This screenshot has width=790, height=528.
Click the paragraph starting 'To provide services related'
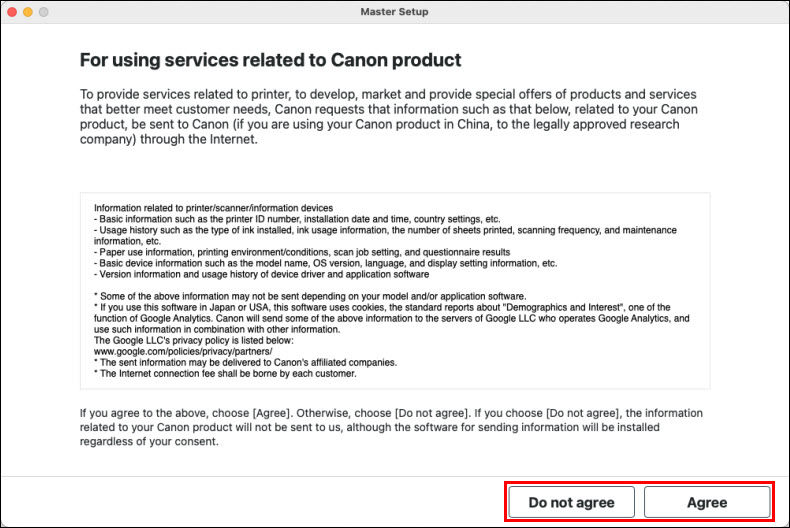tap(388, 116)
